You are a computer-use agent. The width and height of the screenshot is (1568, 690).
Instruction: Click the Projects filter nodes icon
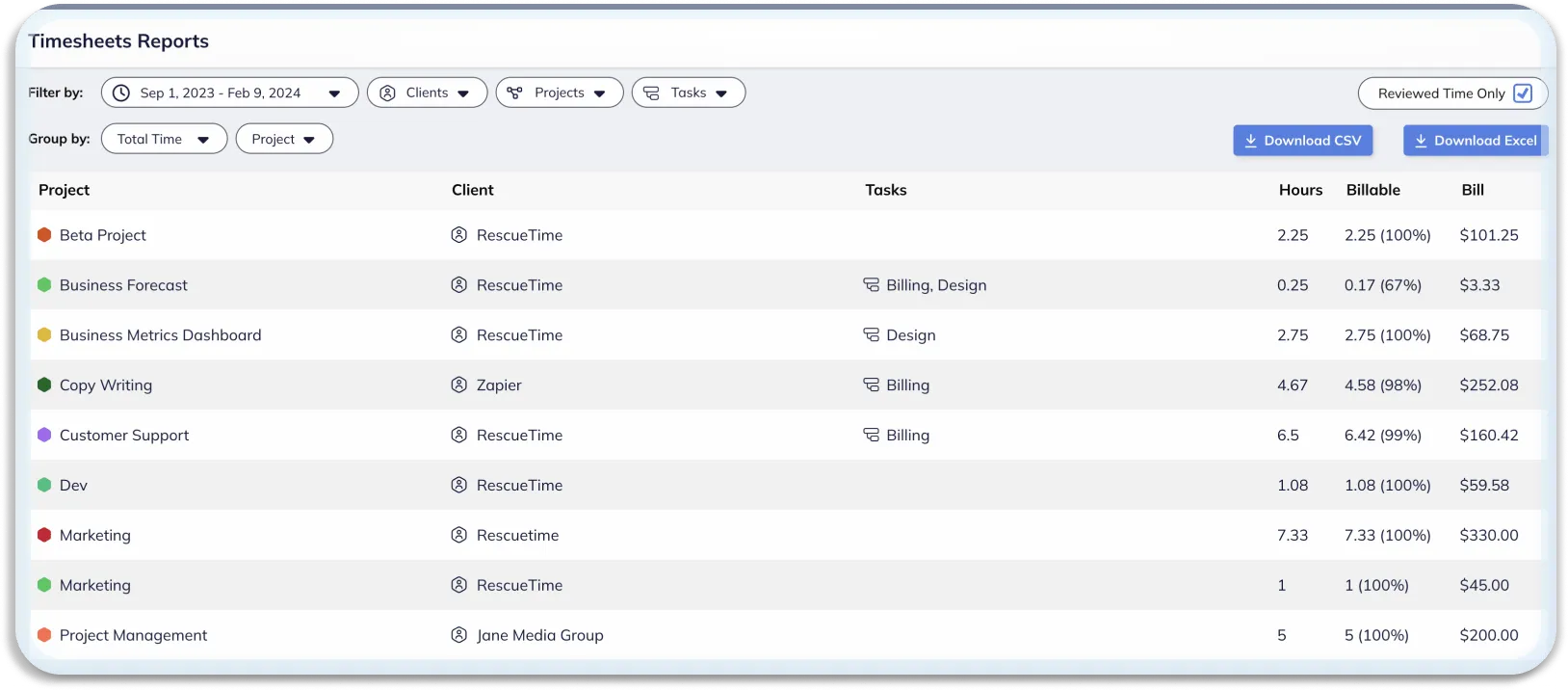click(515, 93)
